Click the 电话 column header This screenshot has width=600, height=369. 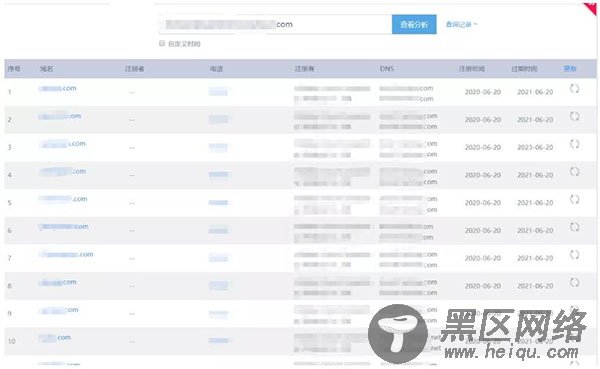pos(217,69)
